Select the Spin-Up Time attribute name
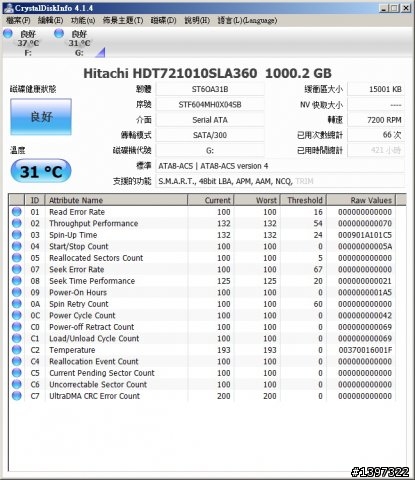 [73, 235]
